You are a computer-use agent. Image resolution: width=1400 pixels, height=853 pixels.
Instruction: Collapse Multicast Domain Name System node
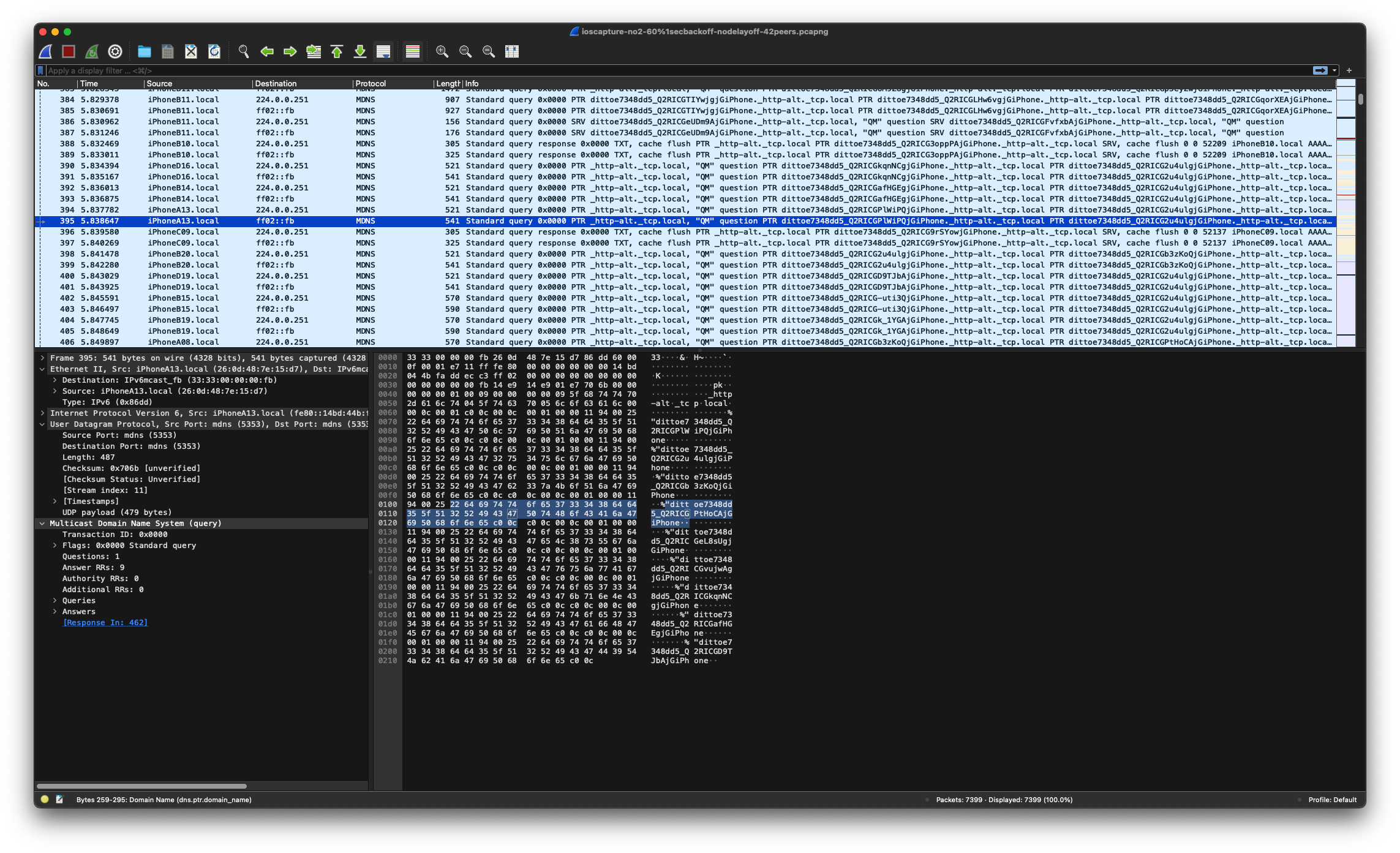[x=42, y=524]
